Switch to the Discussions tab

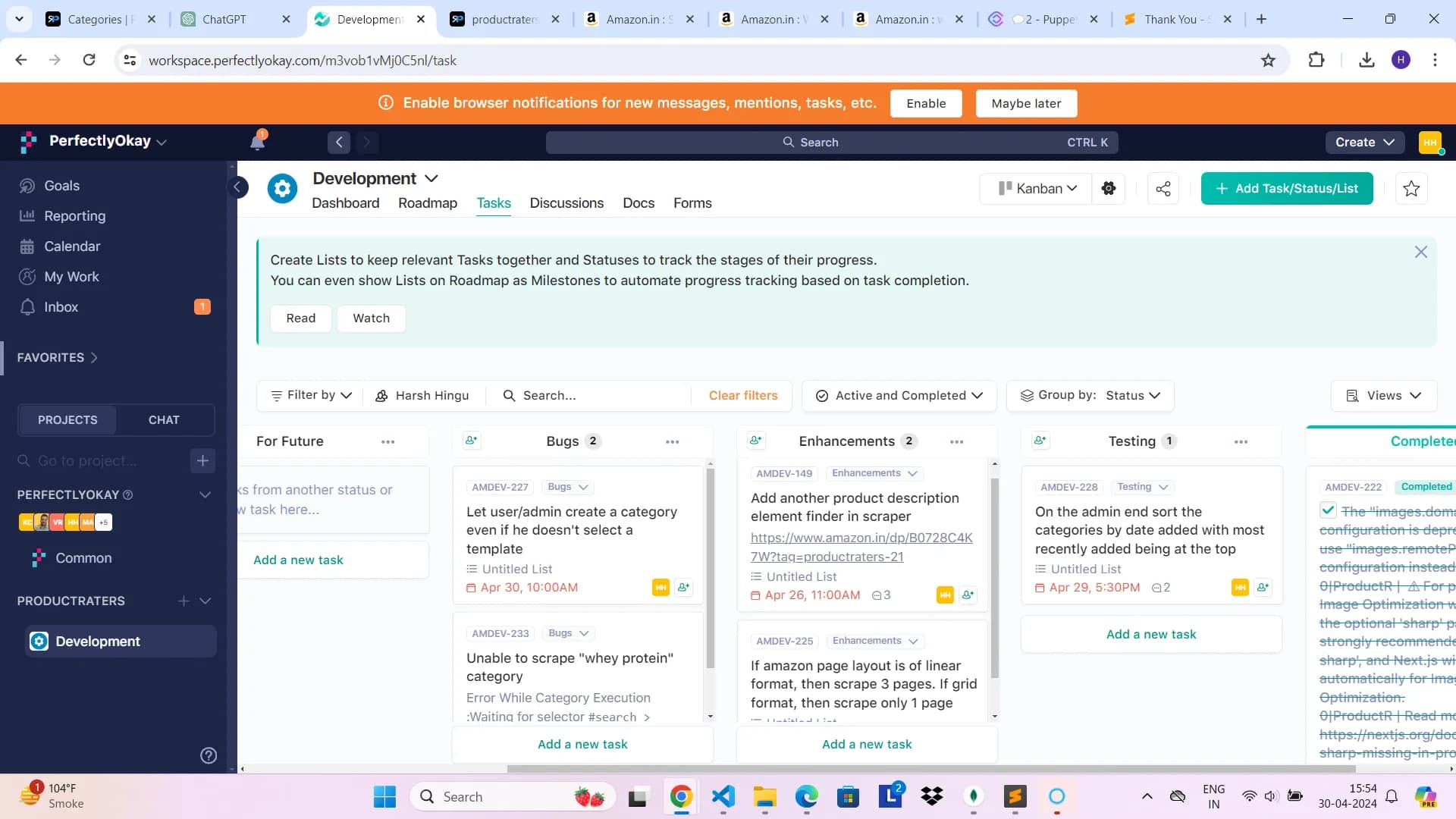click(566, 203)
